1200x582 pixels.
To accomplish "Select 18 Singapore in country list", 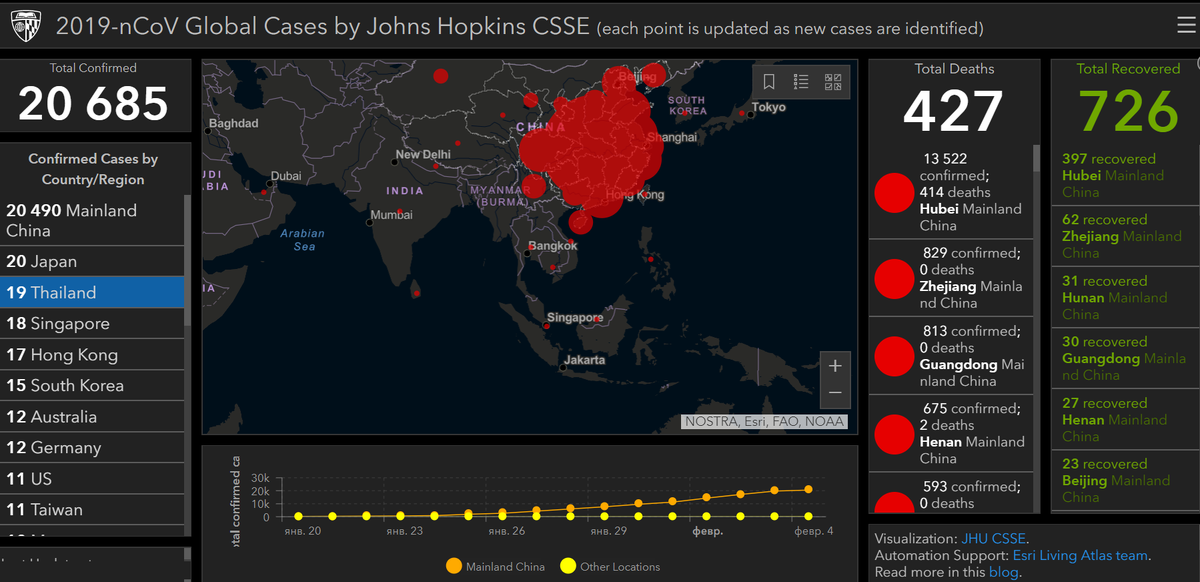I will [x=92, y=323].
